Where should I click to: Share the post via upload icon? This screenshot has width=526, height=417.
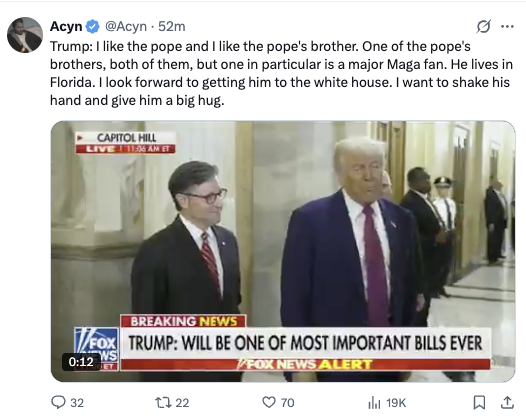508,402
